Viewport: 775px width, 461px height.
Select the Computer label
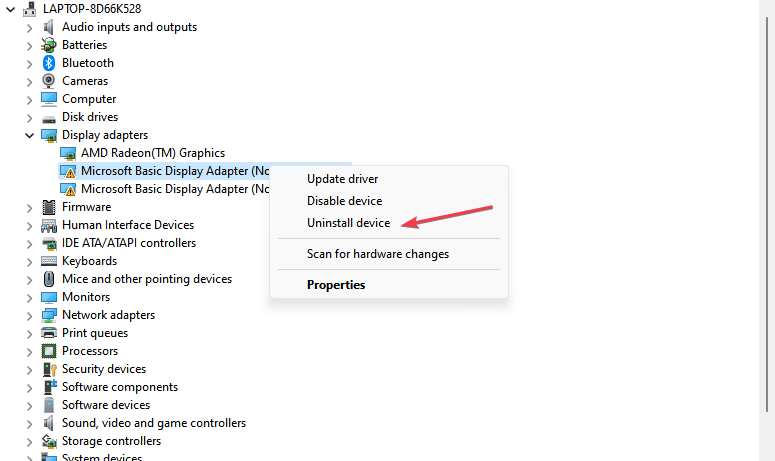tap(89, 99)
